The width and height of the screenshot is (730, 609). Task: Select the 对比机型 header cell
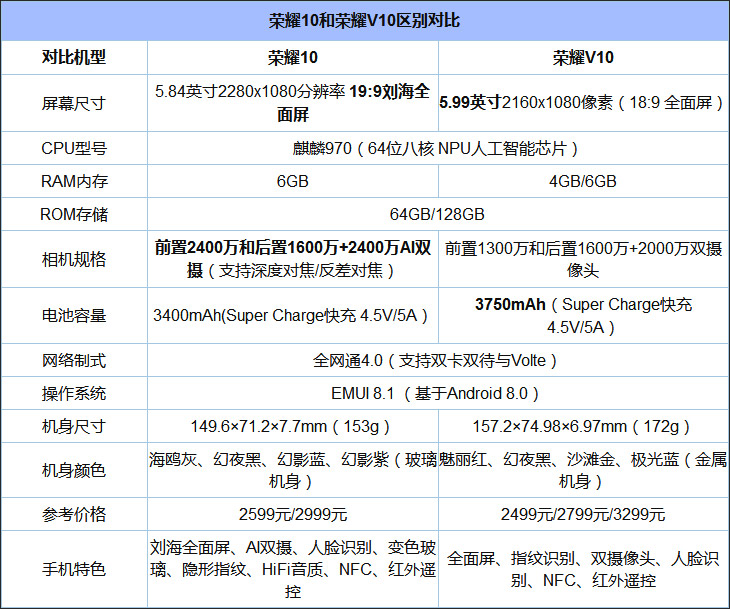click(74, 57)
